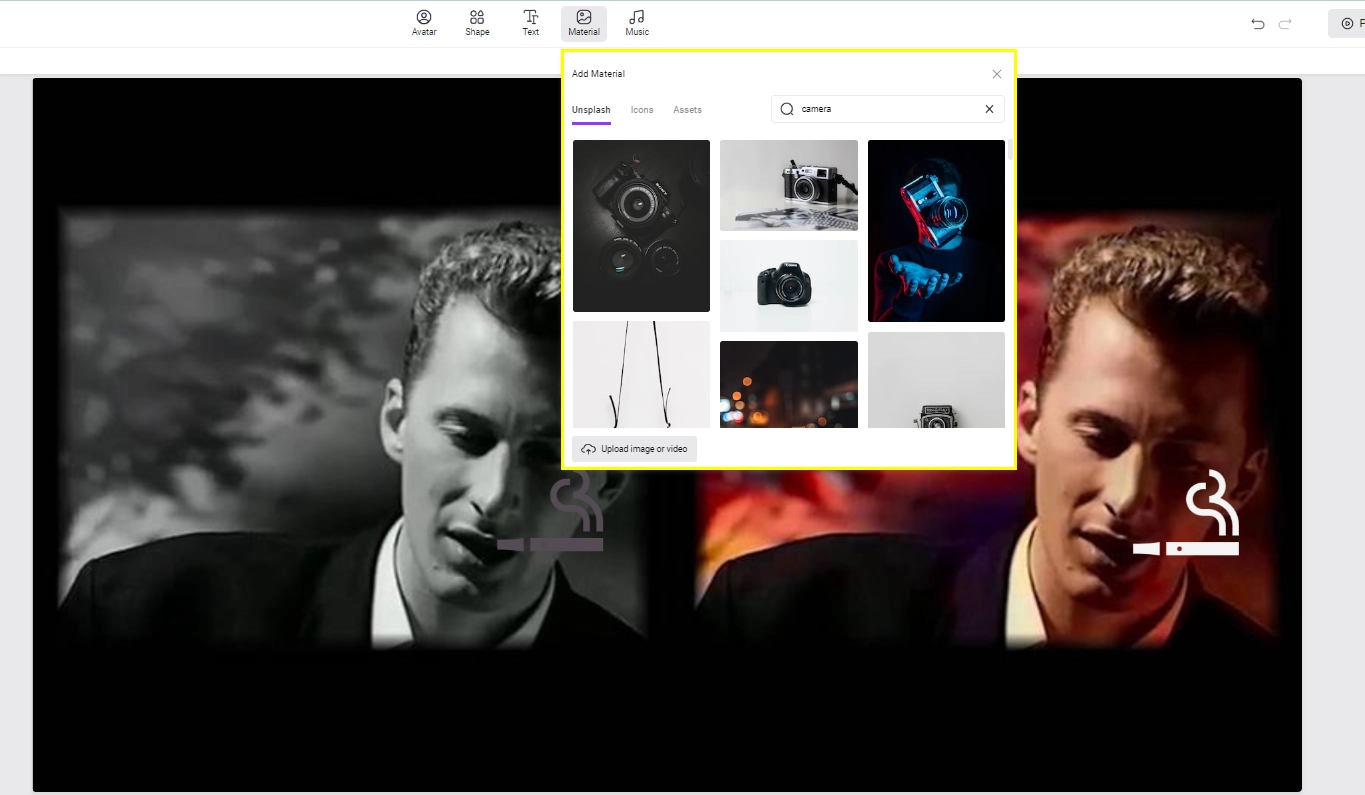This screenshot has width=1365, height=795.
Task: Switch to the Assets tab
Action: tap(687, 110)
